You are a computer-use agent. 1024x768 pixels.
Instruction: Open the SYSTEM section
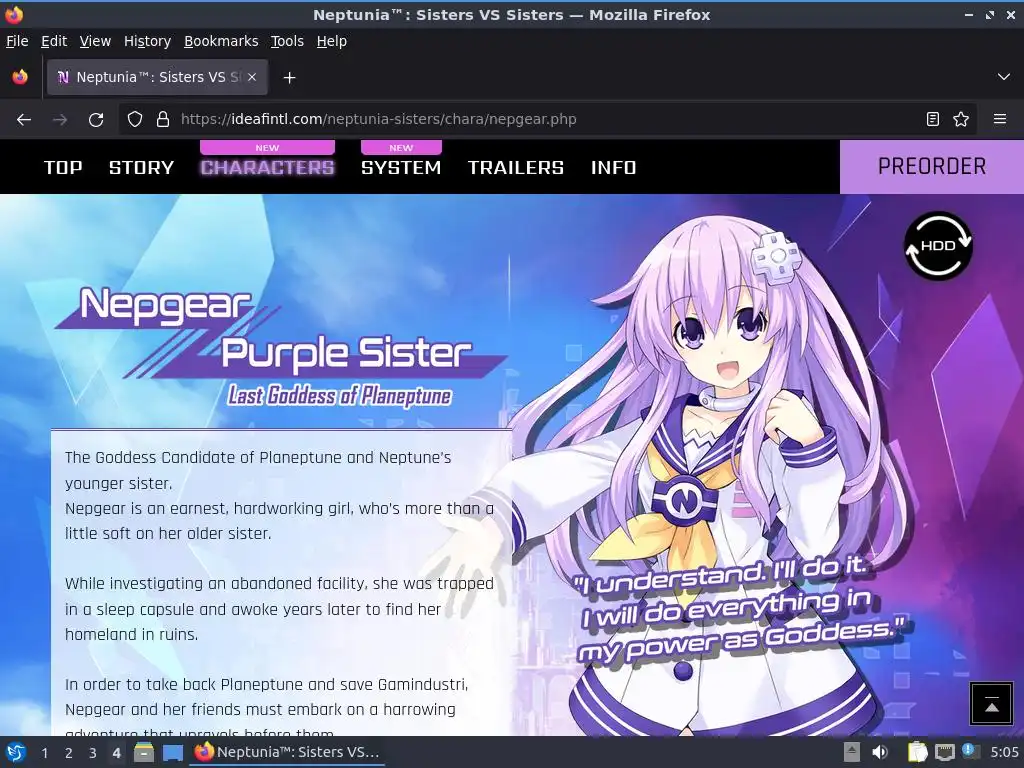pyautogui.click(x=401, y=168)
